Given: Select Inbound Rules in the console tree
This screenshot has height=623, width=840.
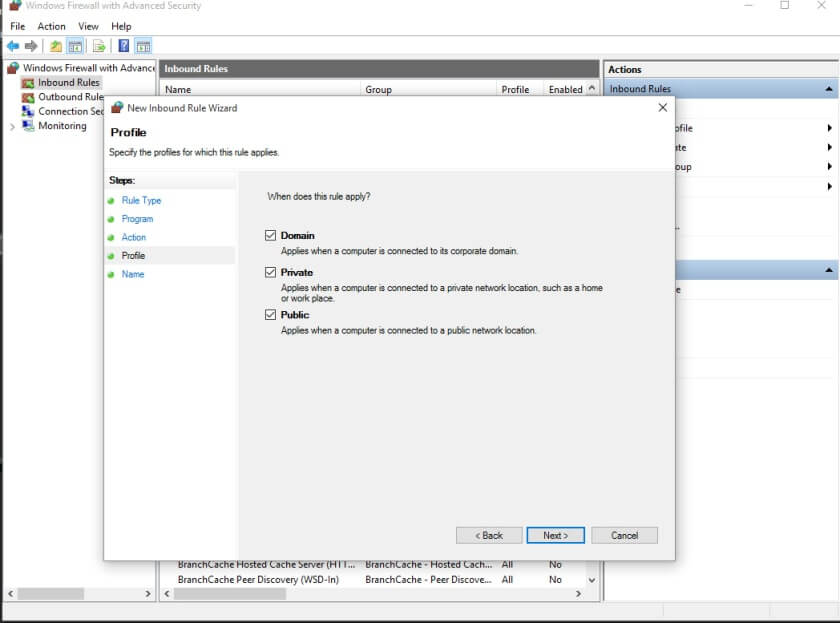Looking at the screenshot, I should click(68, 83).
